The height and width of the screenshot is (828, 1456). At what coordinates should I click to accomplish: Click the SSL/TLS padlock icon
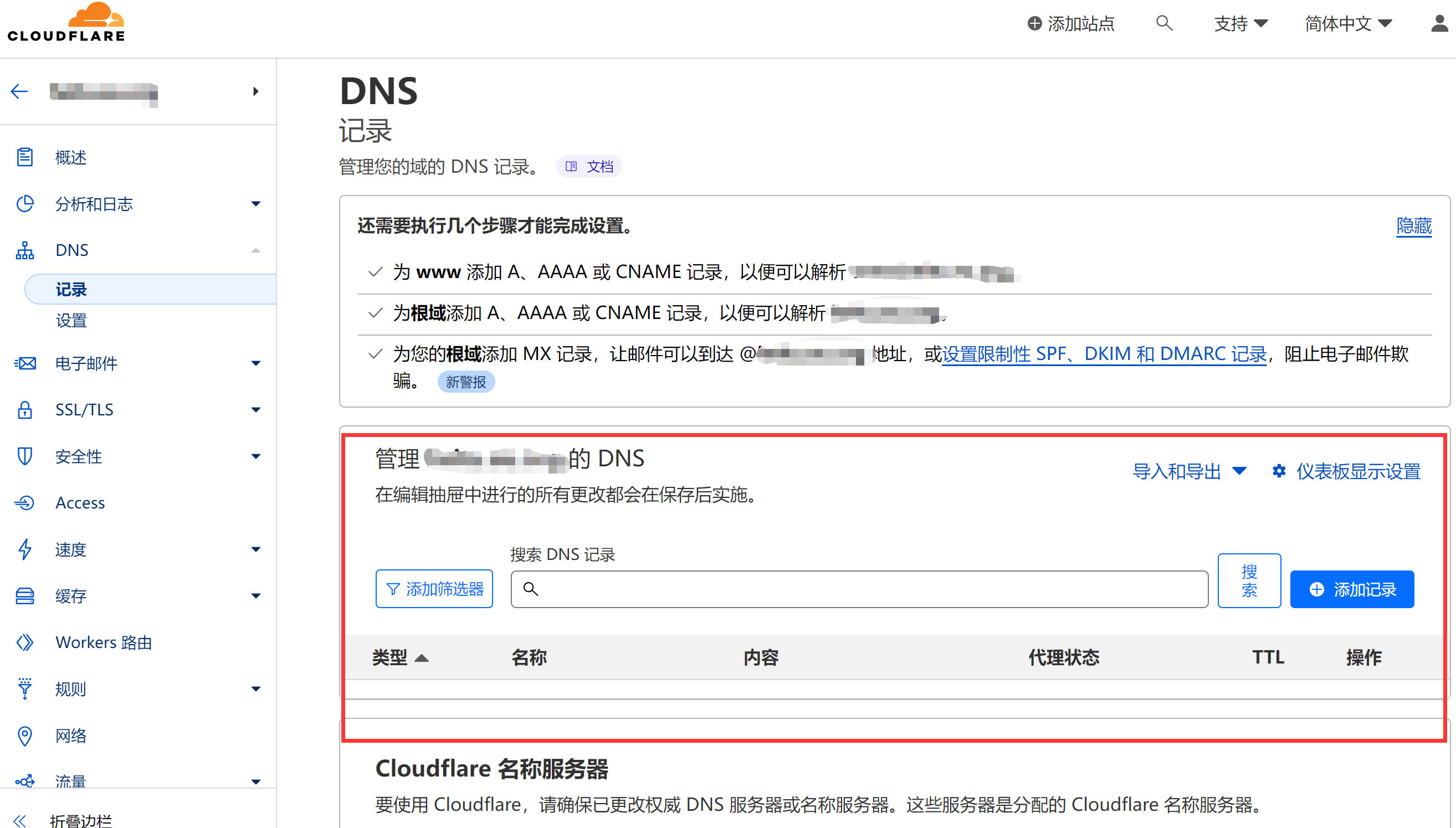[24, 409]
